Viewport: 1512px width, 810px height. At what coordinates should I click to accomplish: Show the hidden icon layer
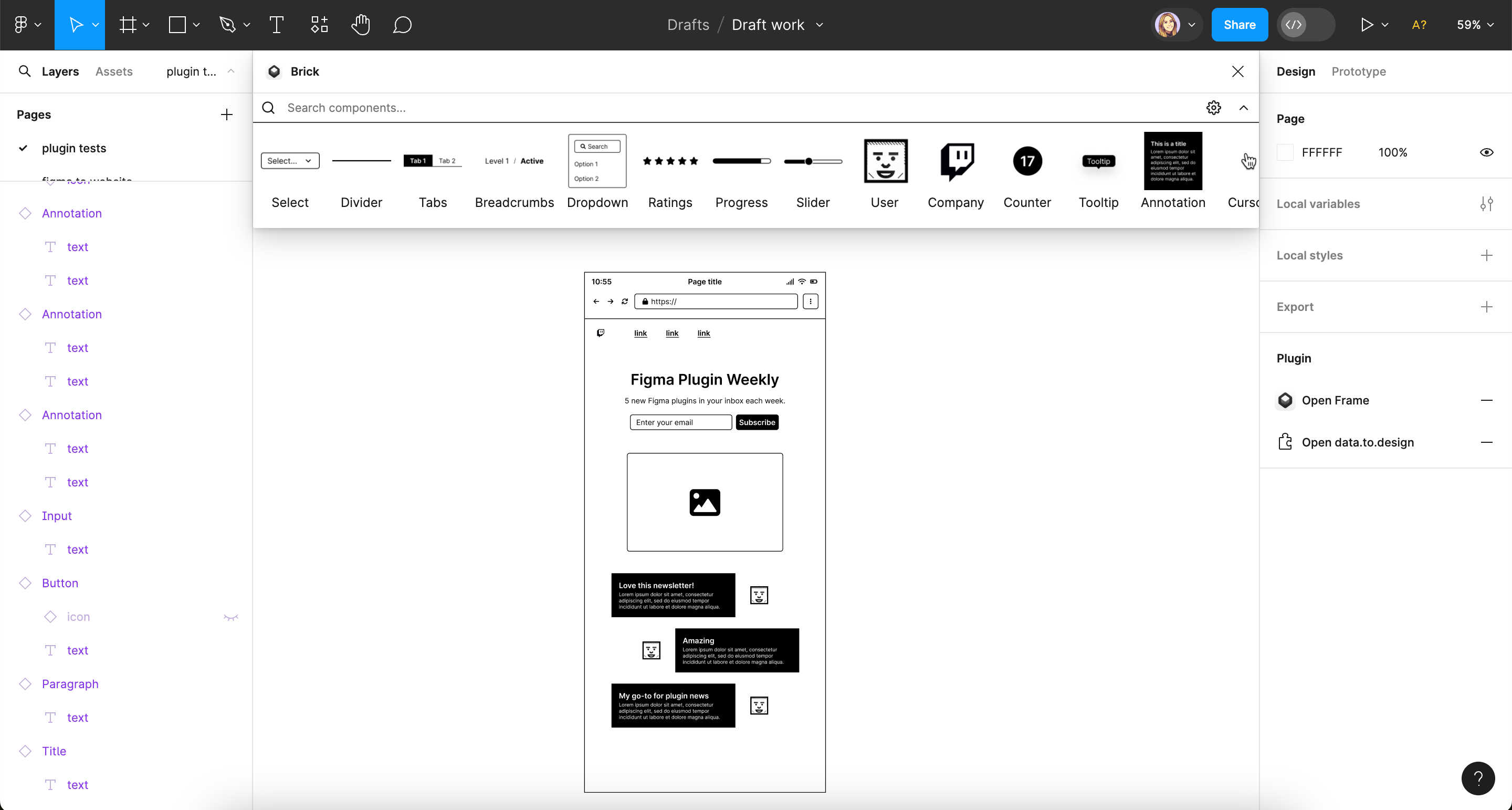coord(230,617)
